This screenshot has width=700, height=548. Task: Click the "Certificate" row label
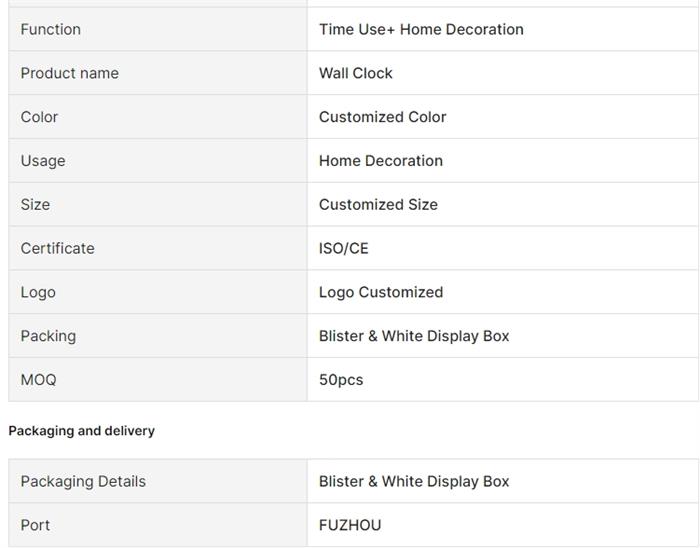[x=57, y=249]
